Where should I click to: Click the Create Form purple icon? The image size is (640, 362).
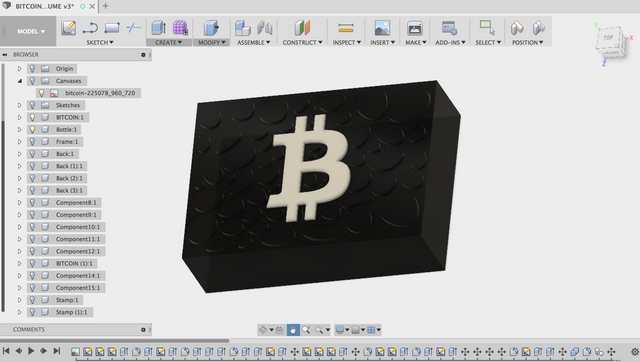(180, 28)
